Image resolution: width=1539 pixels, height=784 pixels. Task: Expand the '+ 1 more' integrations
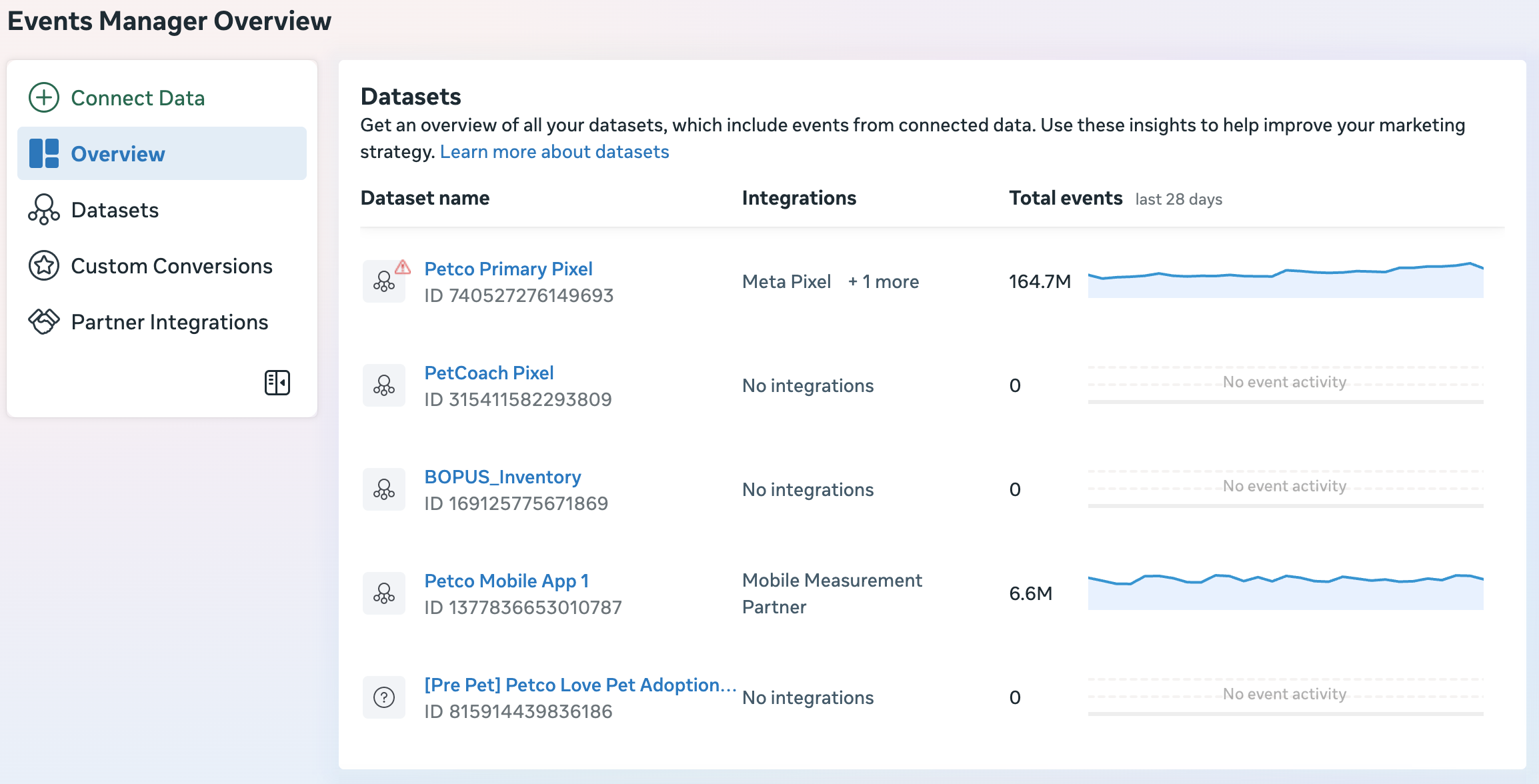click(x=884, y=281)
